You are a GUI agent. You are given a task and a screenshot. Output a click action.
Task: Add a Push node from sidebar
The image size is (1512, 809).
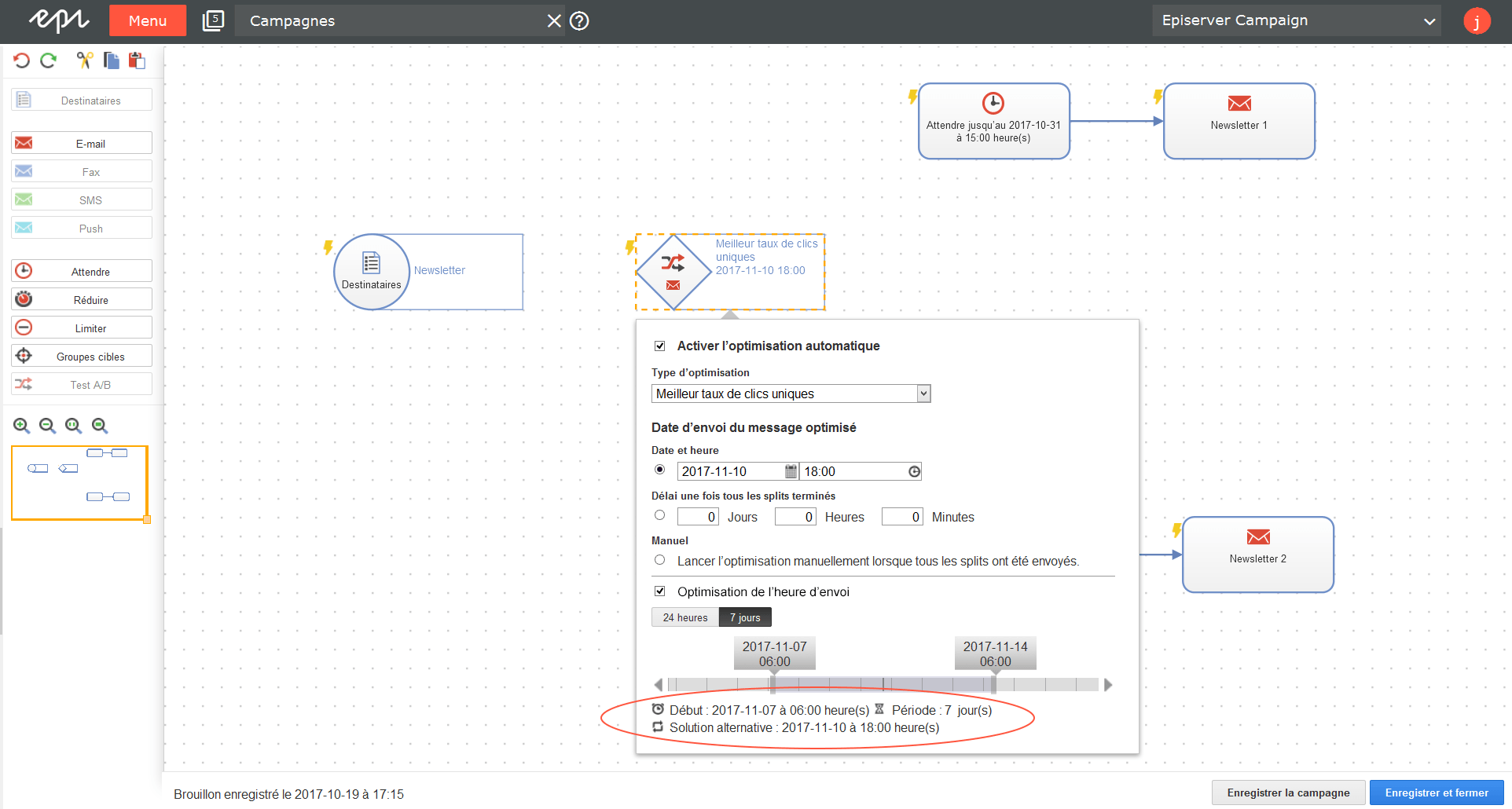[x=82, y=228]
